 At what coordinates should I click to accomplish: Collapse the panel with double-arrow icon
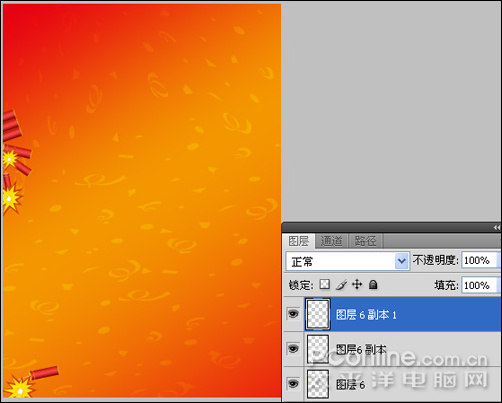tap(496, 227)
